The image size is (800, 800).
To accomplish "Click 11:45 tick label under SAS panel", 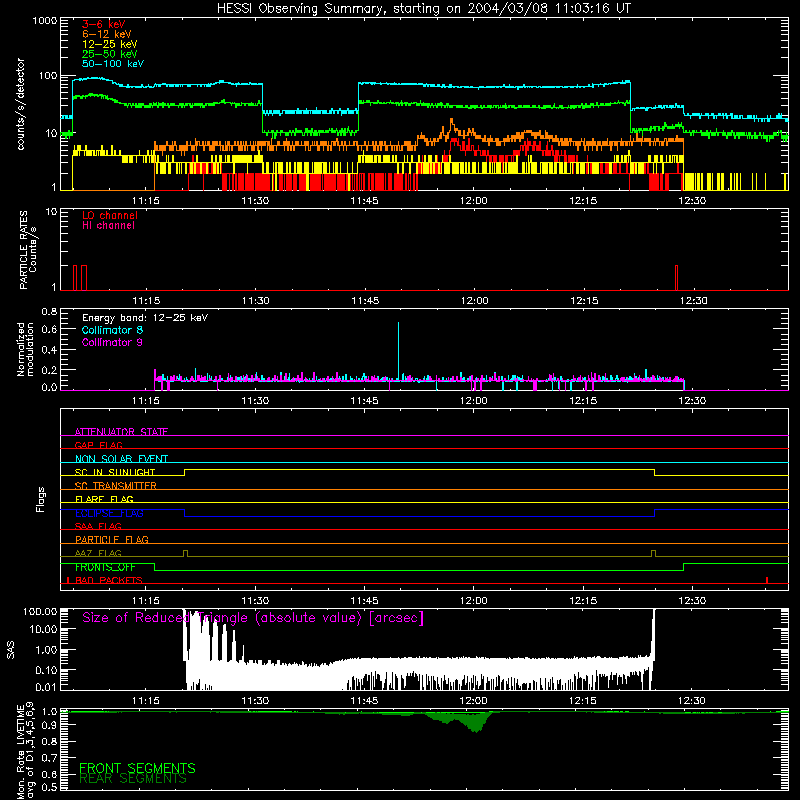I will (364, 701).
